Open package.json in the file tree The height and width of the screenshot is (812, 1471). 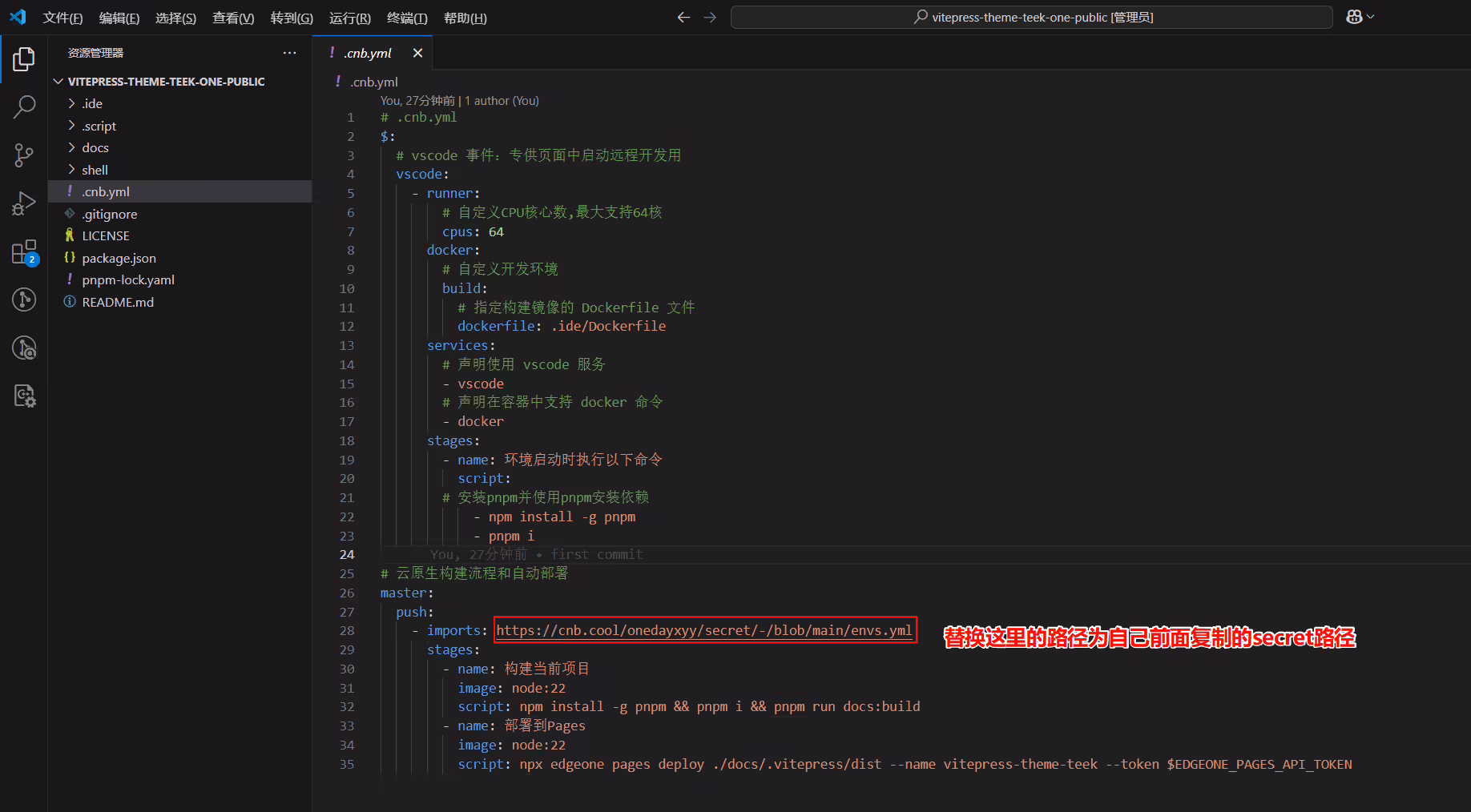click(180, 258)
